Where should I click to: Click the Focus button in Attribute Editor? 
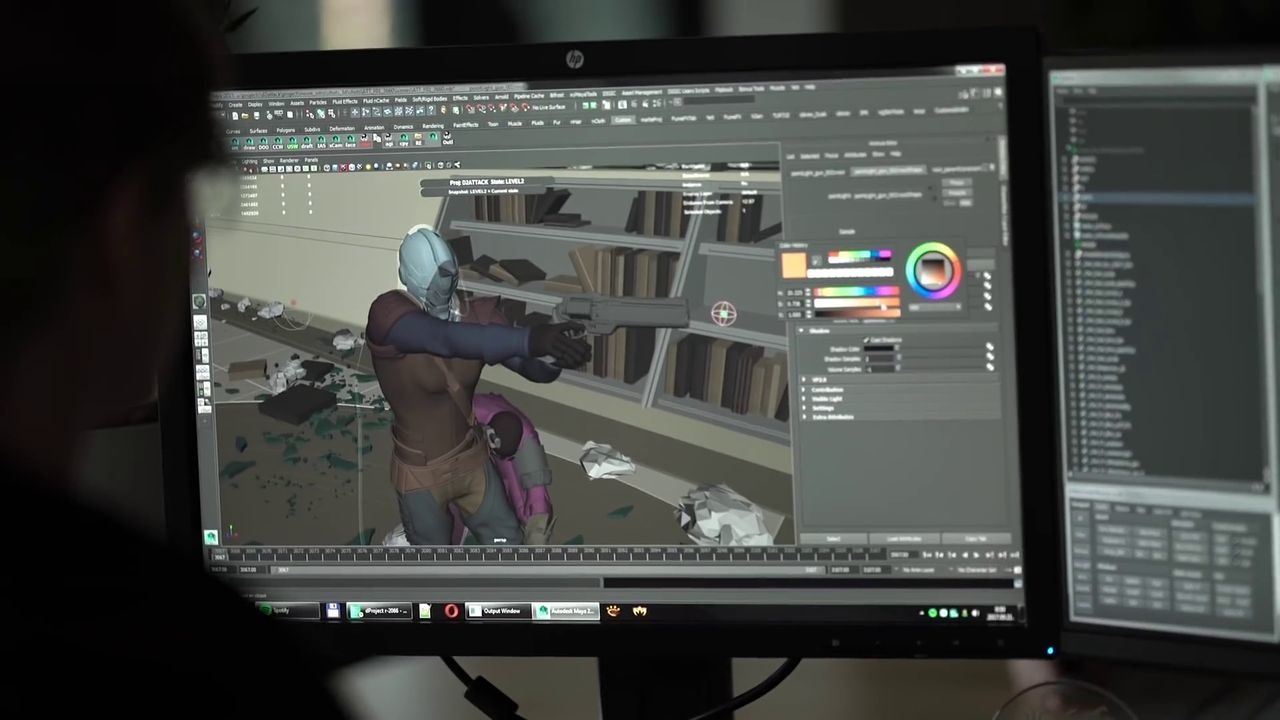coord(956,182)
